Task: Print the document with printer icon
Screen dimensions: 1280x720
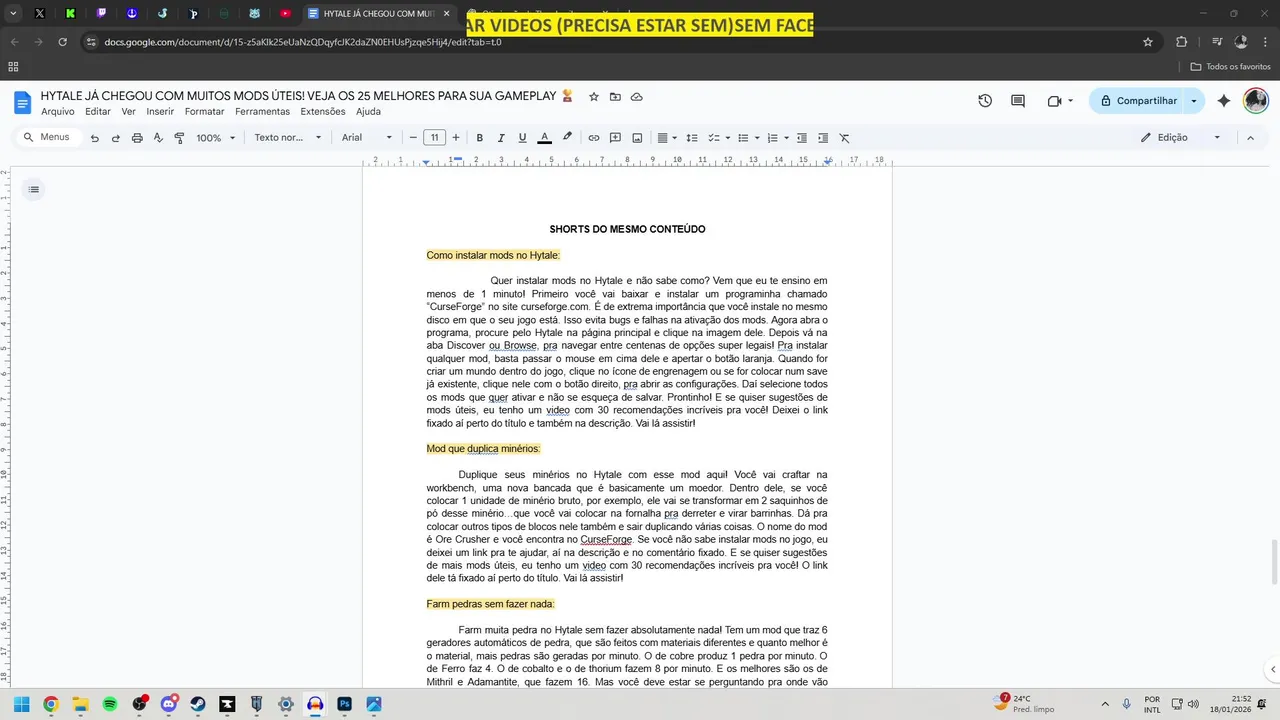Action: (x=137, y=138)
